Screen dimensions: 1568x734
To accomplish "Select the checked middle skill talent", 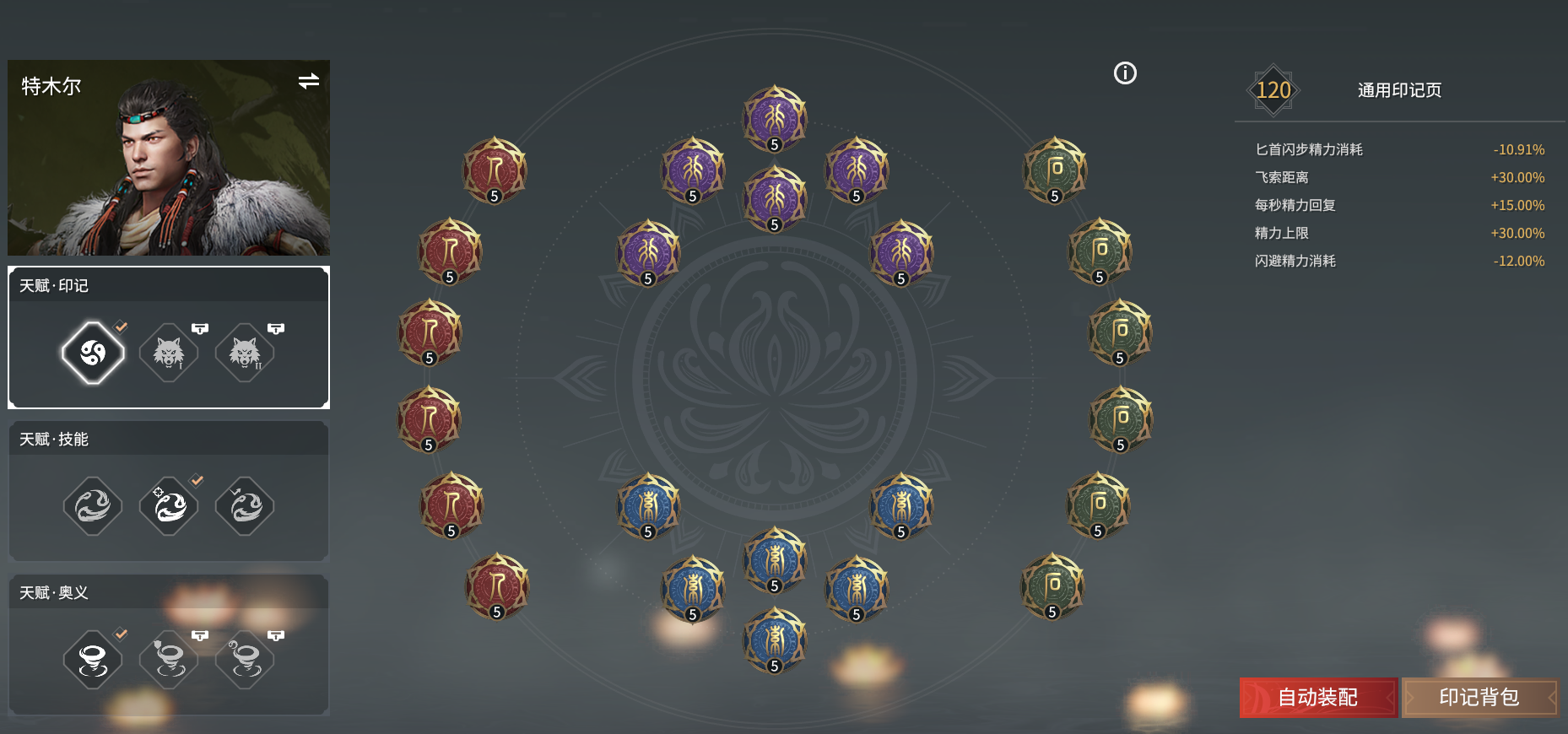I will tap(169, 506).
